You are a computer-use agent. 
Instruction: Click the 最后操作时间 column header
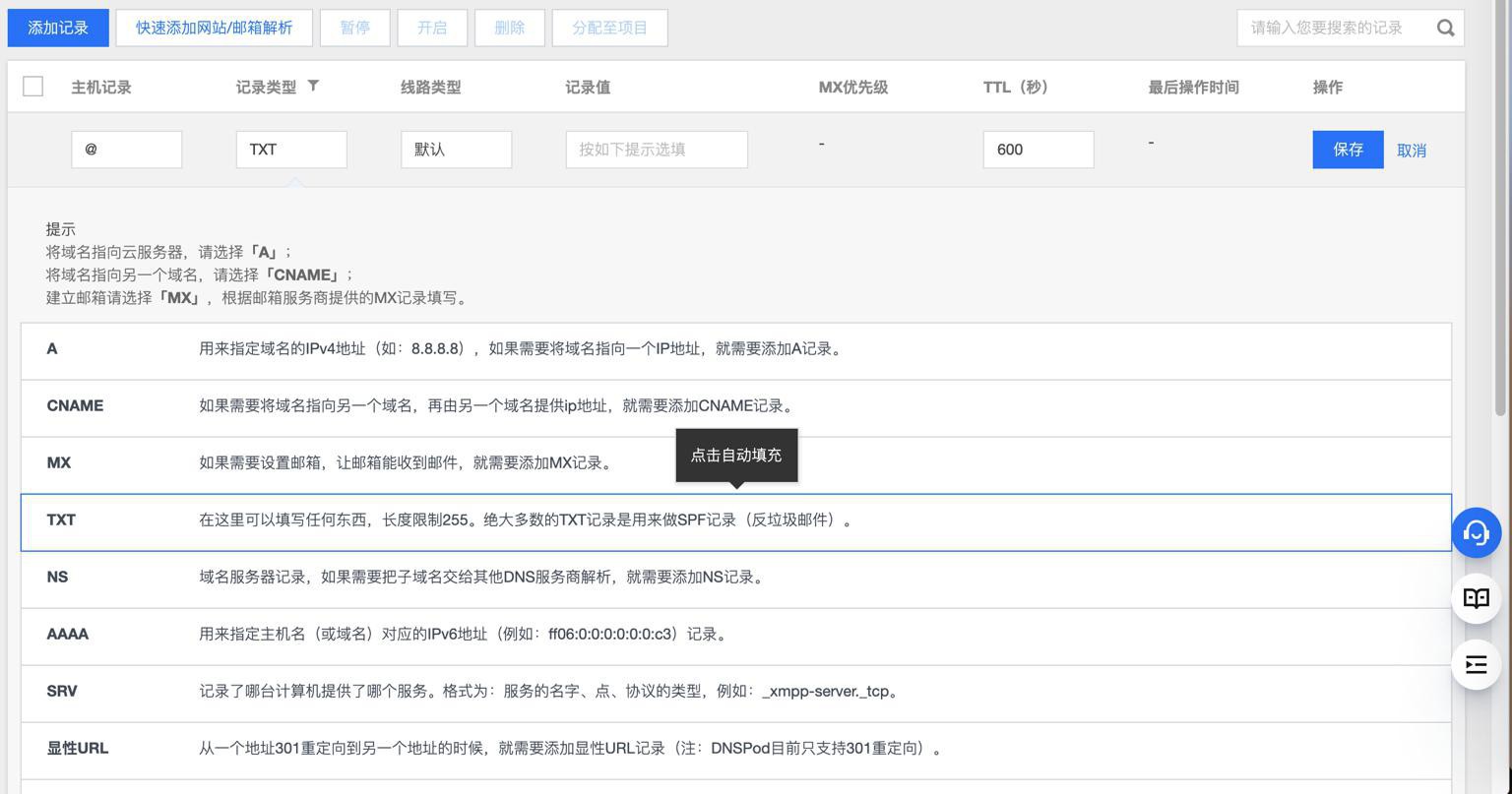coord(1193,87)
